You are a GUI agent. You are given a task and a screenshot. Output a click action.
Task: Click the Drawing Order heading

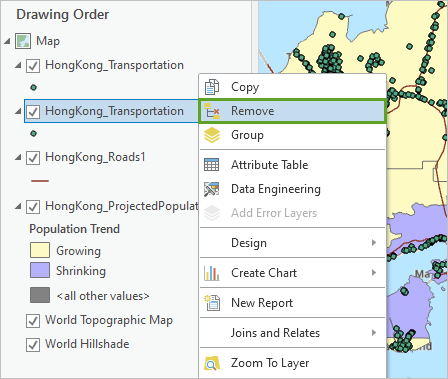63,14
